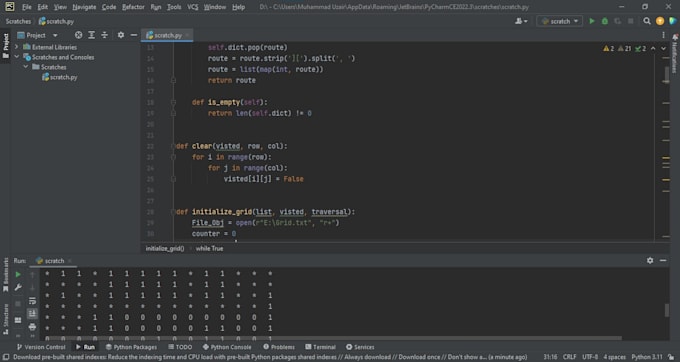Click the Run console vertical scrollbar
Viewport: 680px width, 362px height.
pos(667,310)
